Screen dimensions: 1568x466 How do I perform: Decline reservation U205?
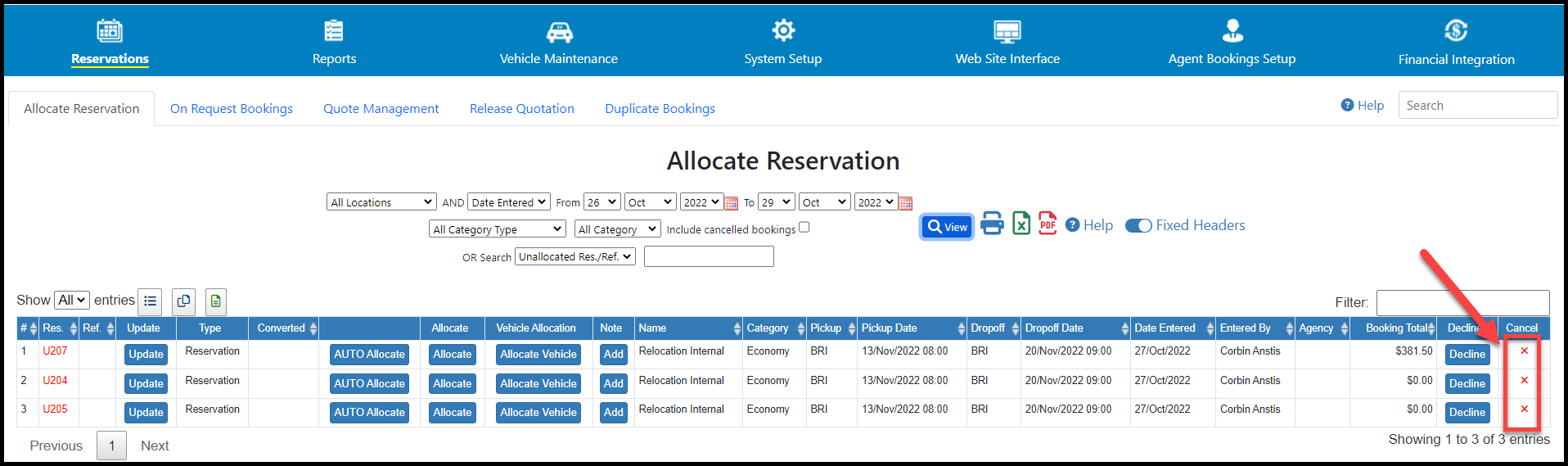pos(1467,412)
